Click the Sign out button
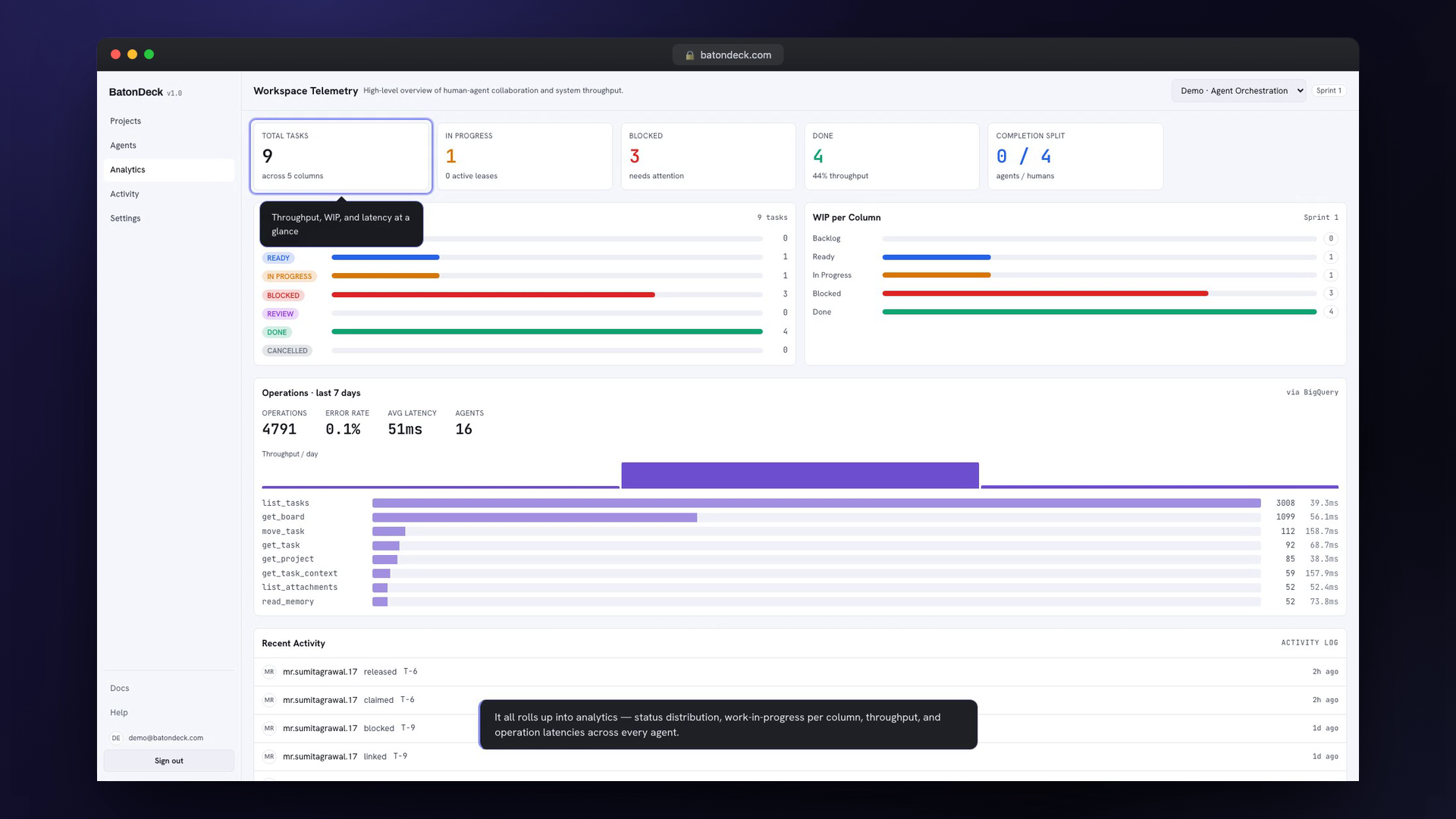This screenshot has width=1456, height=819. click(168, 761)
